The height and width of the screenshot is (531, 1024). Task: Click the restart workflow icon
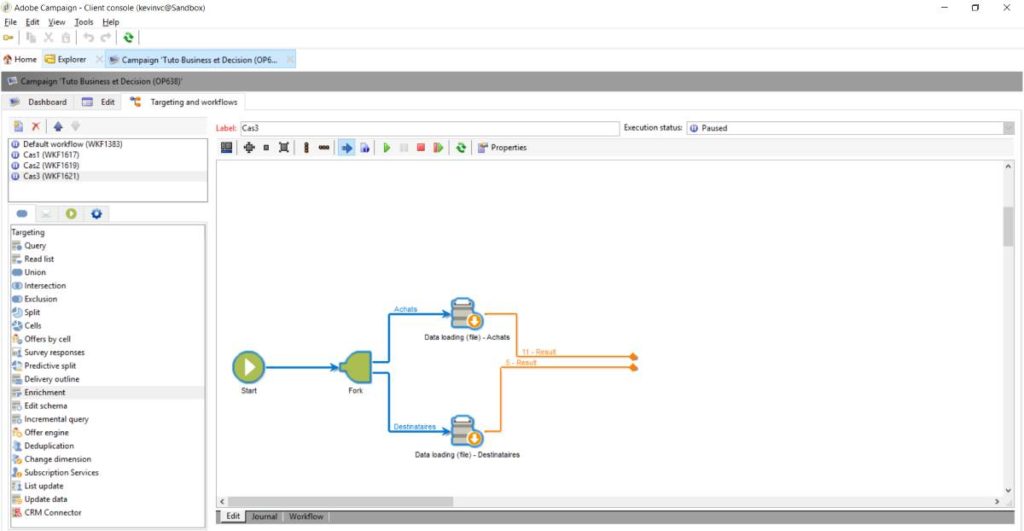pos(438,148)
